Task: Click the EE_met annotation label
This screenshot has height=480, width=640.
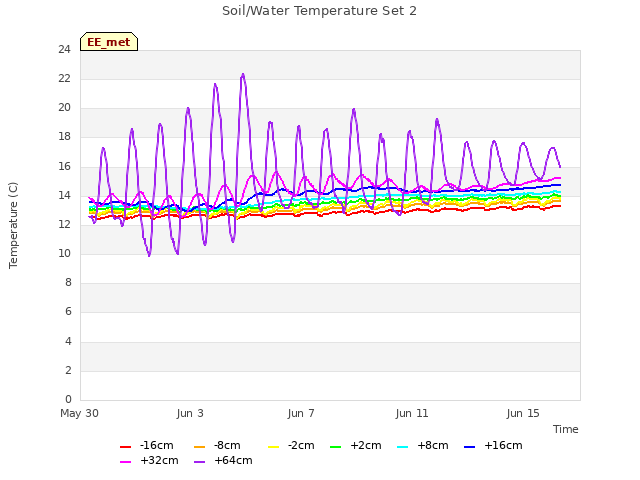Action: coord(109,42)
